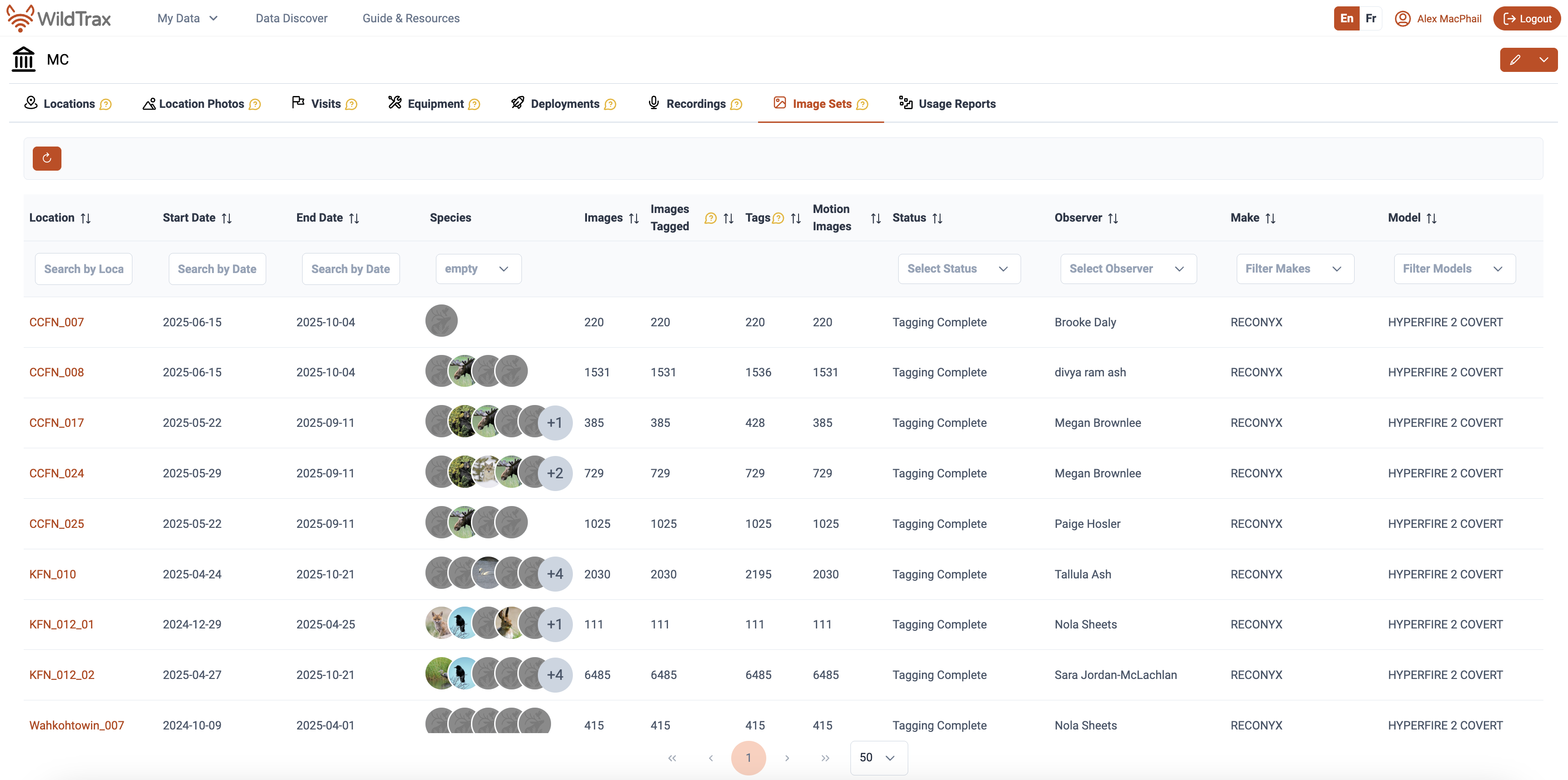Open the My Data menu
The height and width of the screenshot is (780, 1568).
point(187,18)
